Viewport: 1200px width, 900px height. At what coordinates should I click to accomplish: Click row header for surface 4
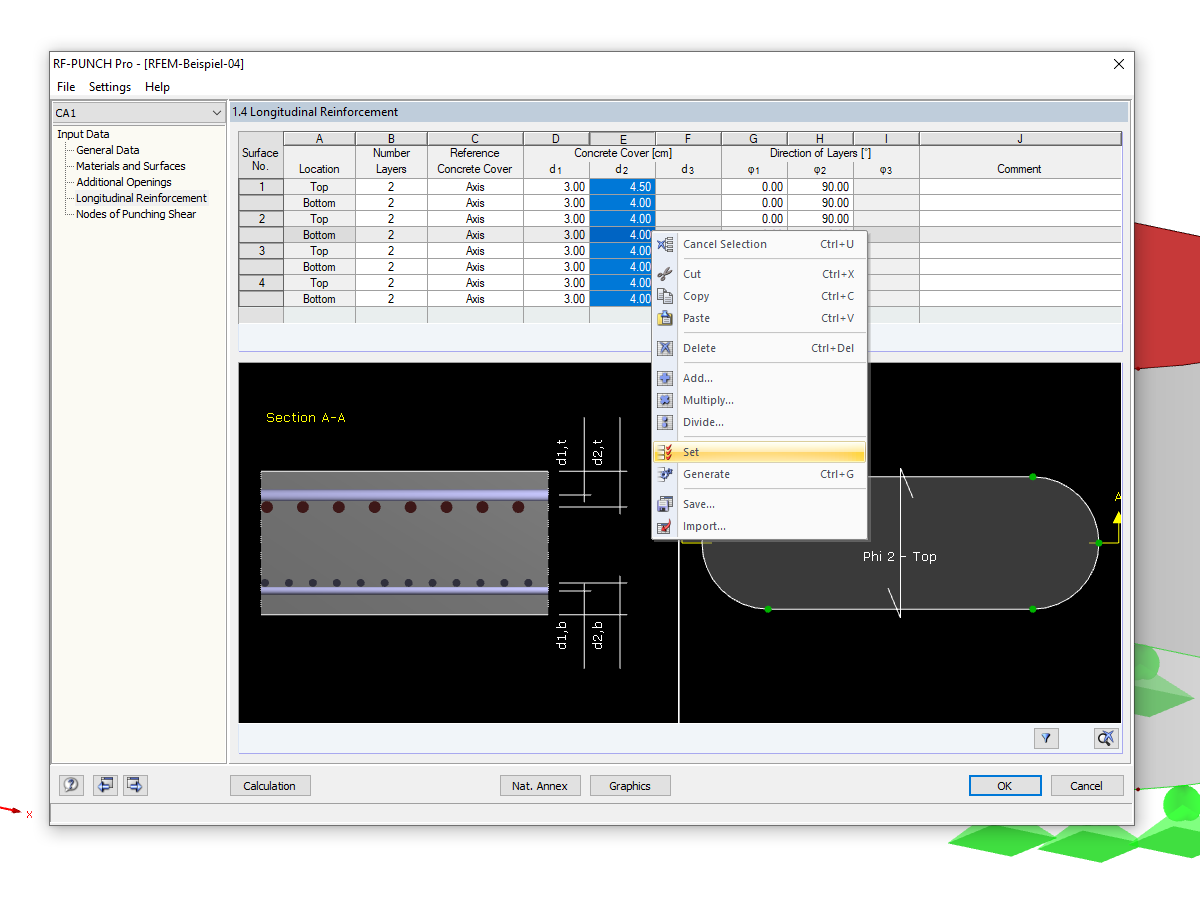(x=261, y=283)
